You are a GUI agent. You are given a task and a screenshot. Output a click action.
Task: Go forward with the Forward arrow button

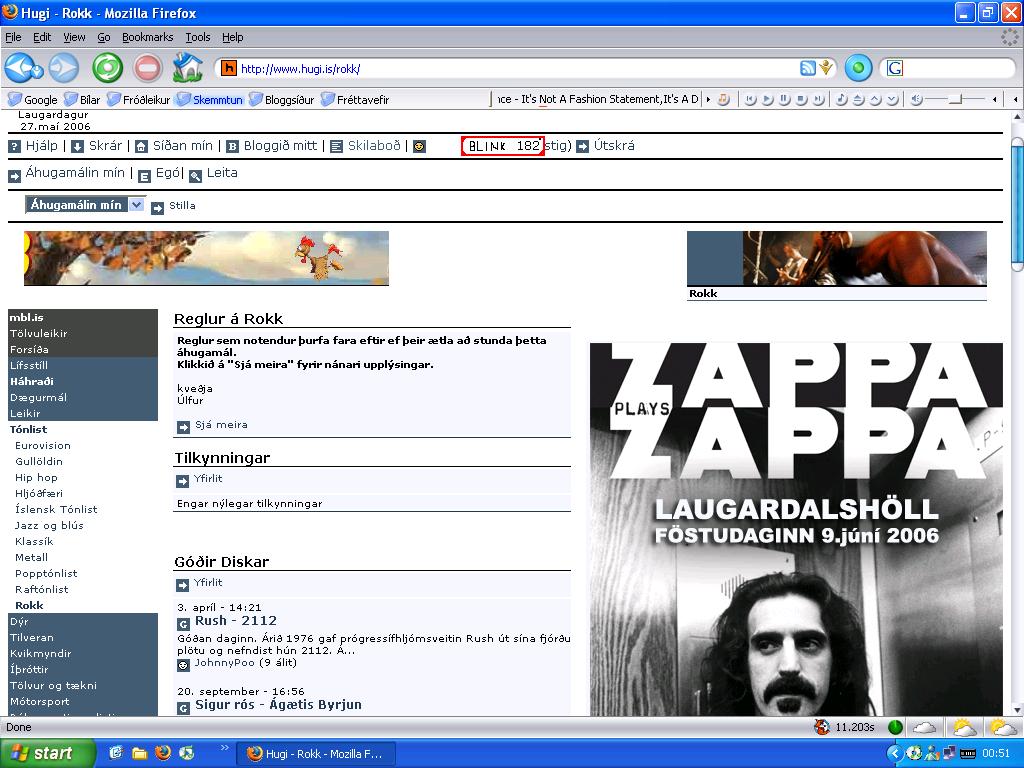pos(64,68)
